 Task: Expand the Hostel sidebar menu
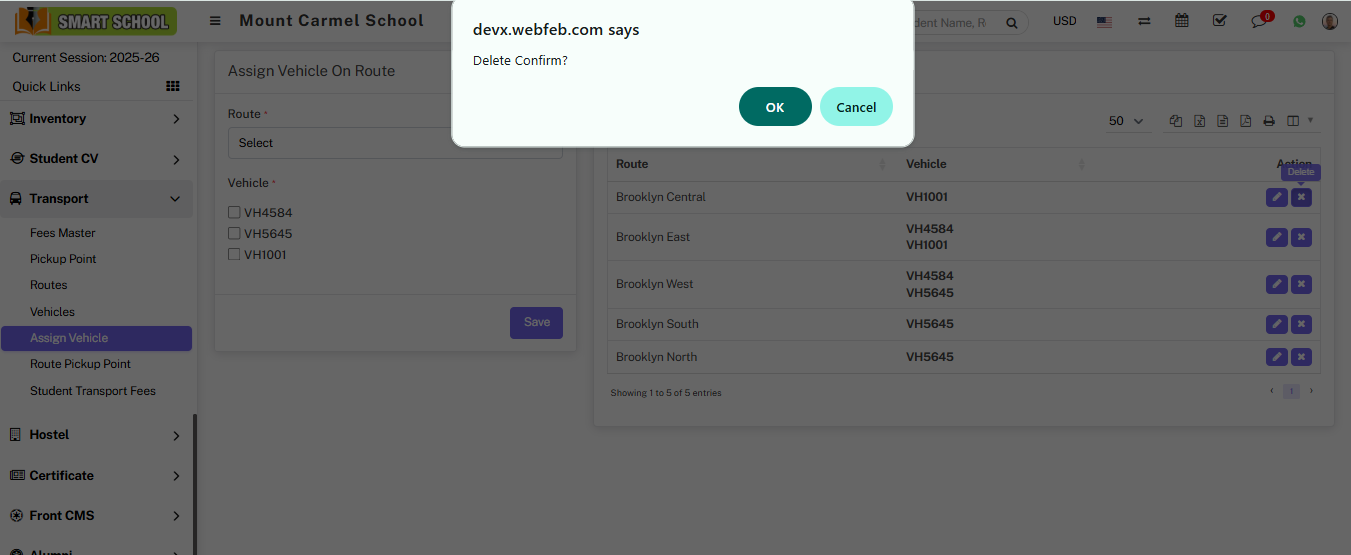click(x=96, y=435)
